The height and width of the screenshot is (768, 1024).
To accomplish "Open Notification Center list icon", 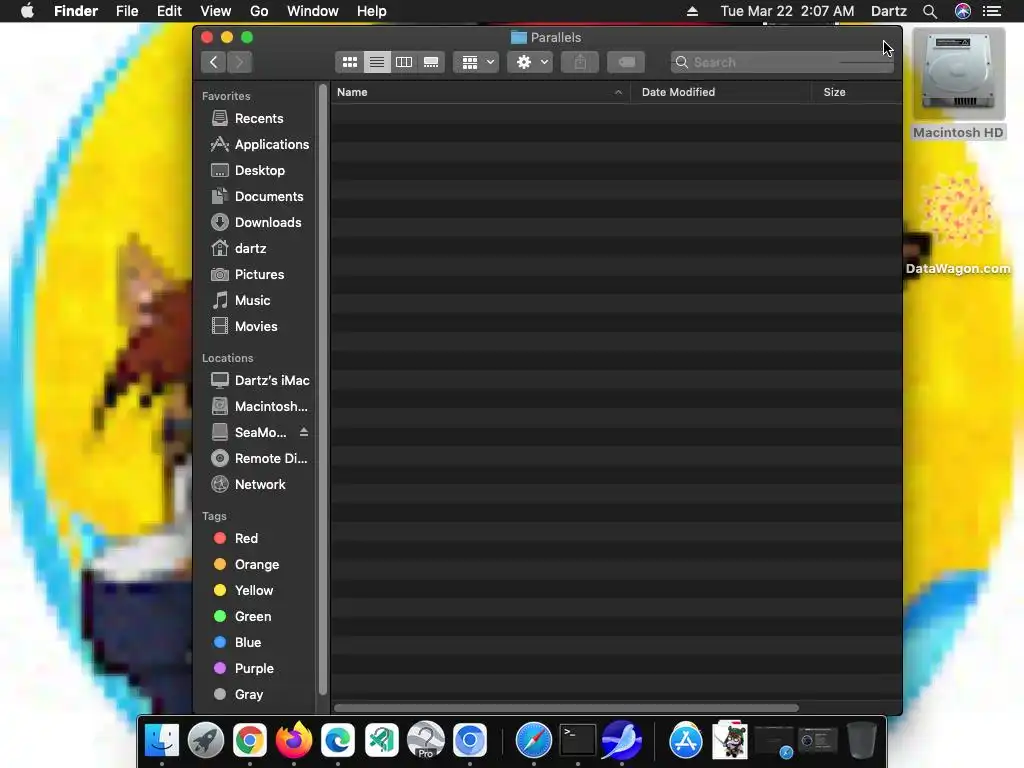I will (992, 11).
